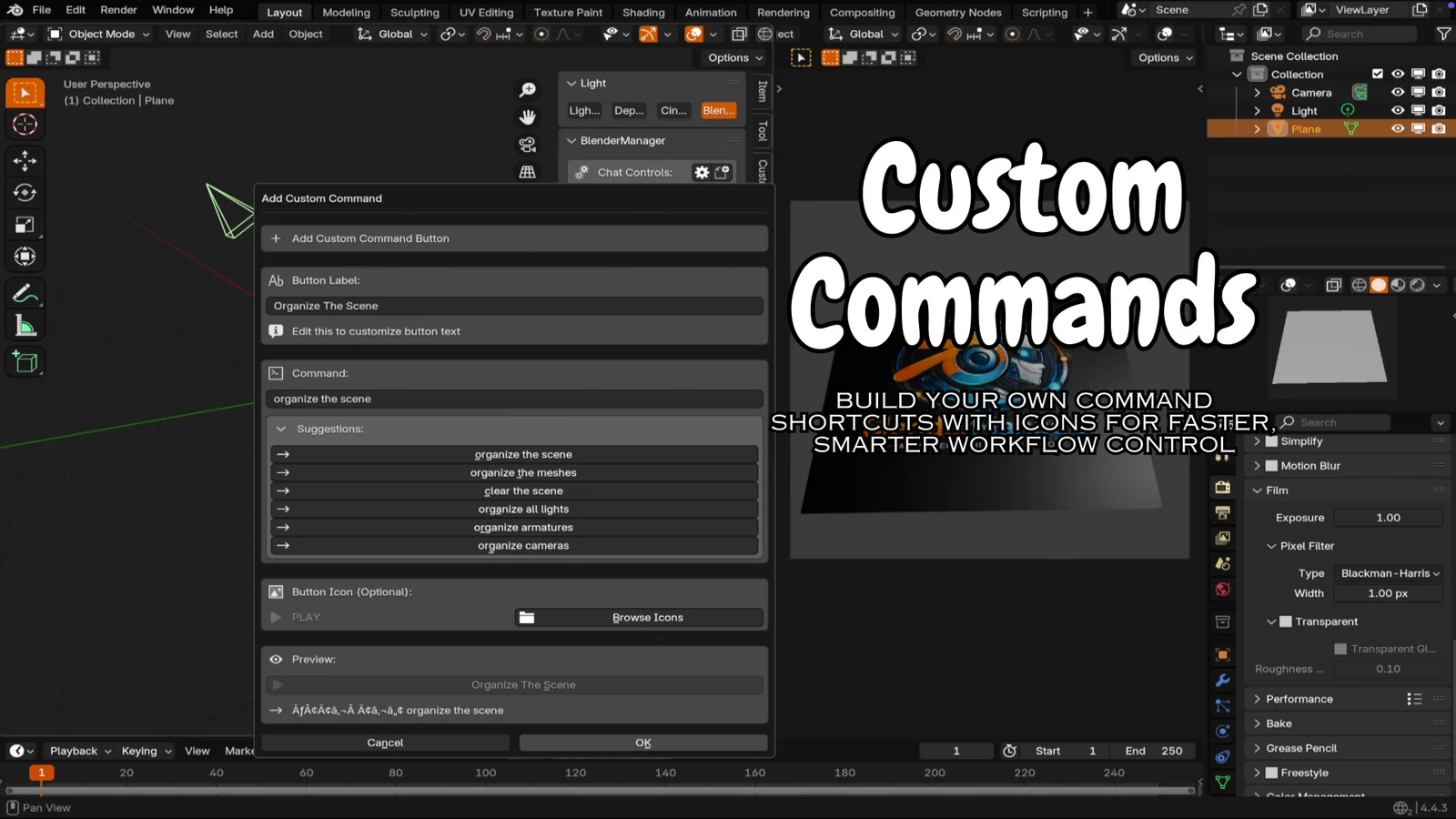Activate the Annotate pencil tool

[x=25, y=294]
